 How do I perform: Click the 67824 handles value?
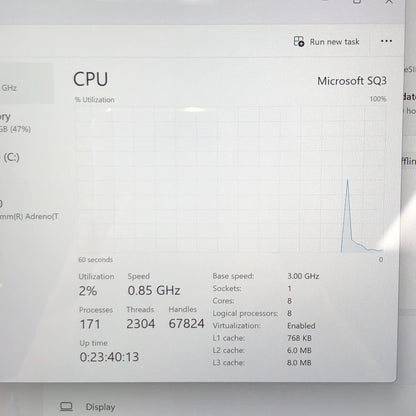[186, 324]
